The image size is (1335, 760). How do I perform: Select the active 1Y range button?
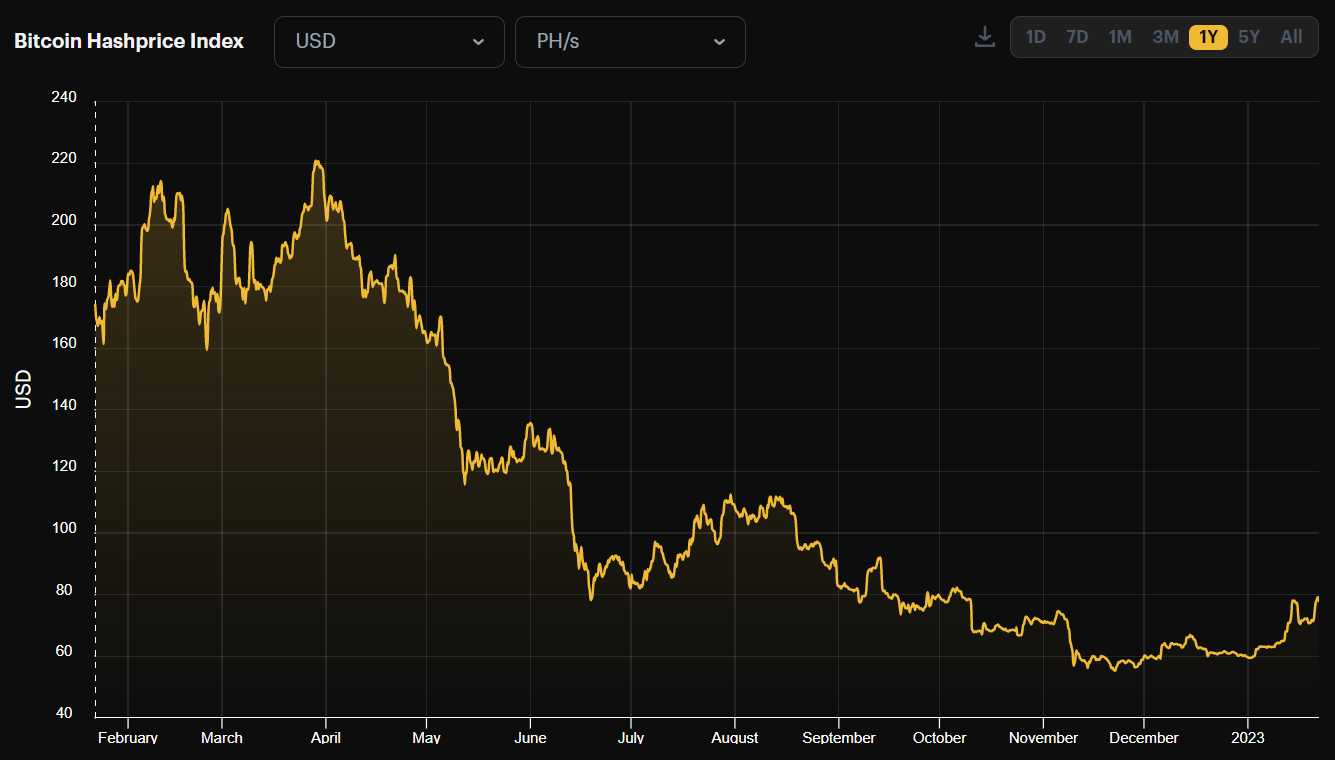[x=1208, y=37]
